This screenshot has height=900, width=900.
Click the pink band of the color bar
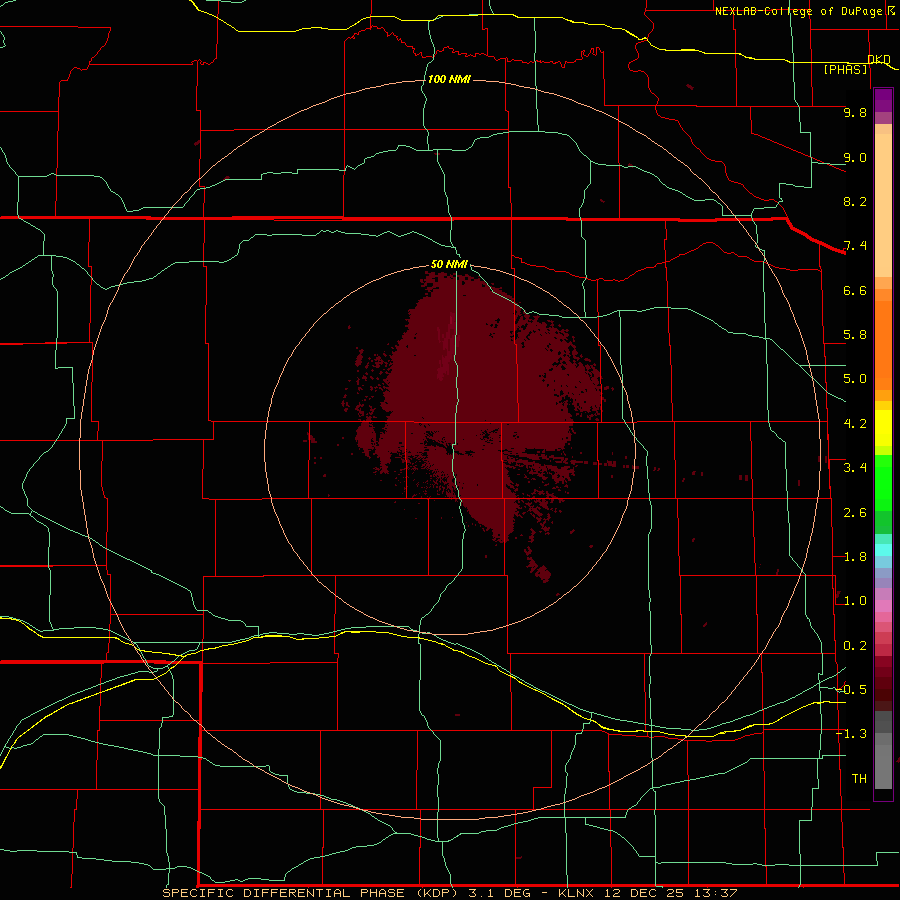[883, 606]
